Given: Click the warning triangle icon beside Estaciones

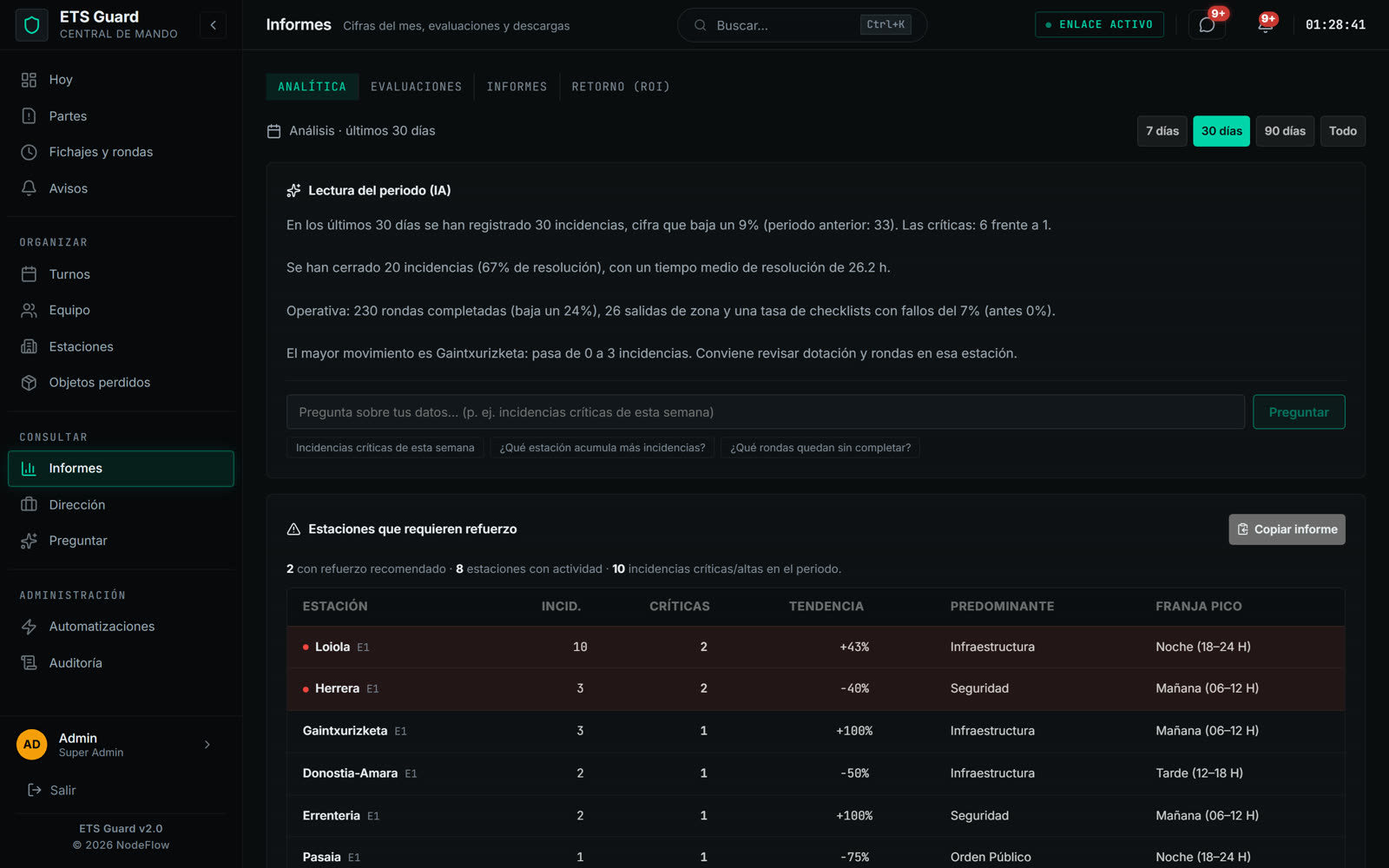Looking at the screenshot, I should pos(293,529).
